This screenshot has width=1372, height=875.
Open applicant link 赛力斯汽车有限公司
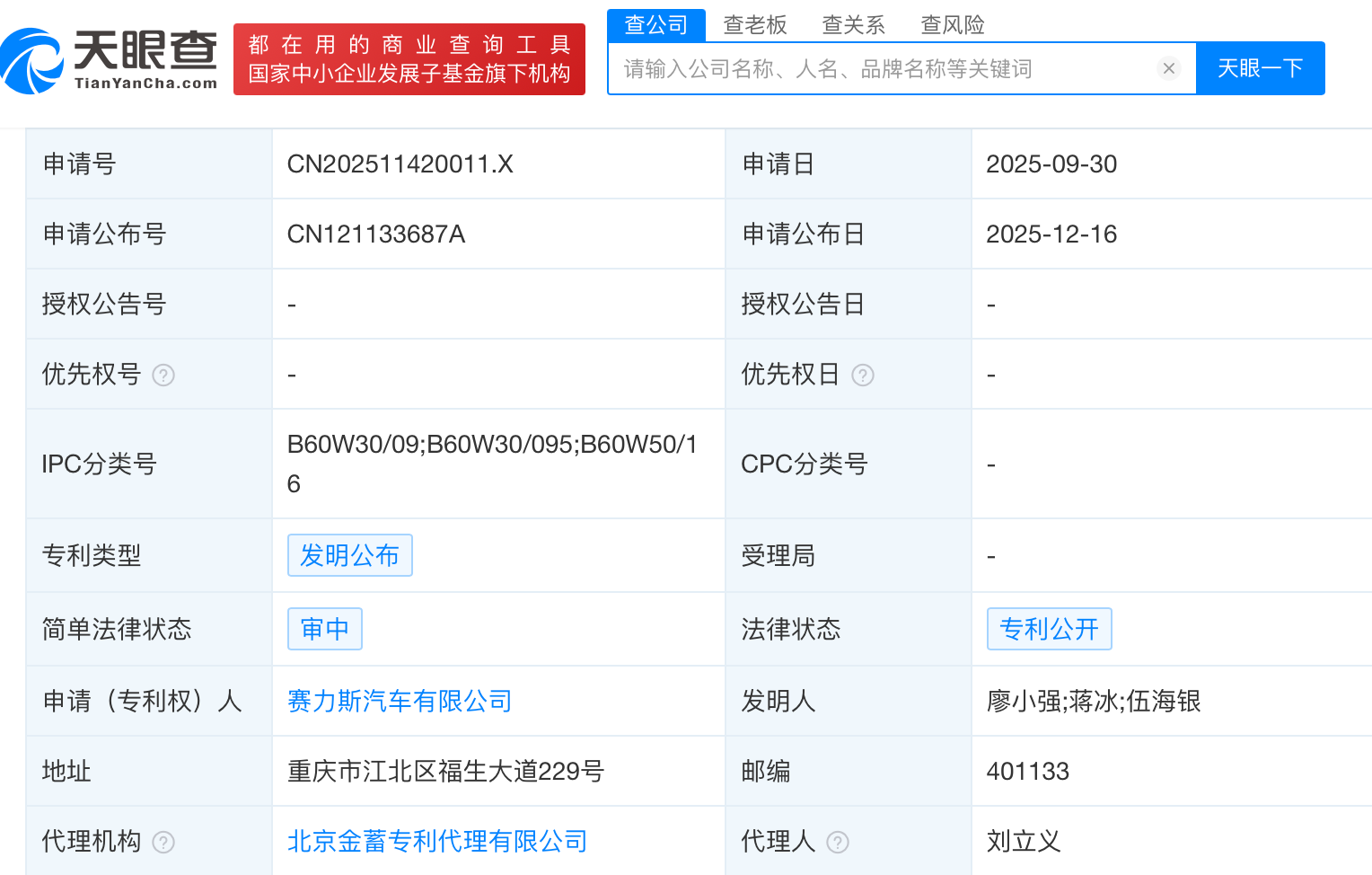399,702
